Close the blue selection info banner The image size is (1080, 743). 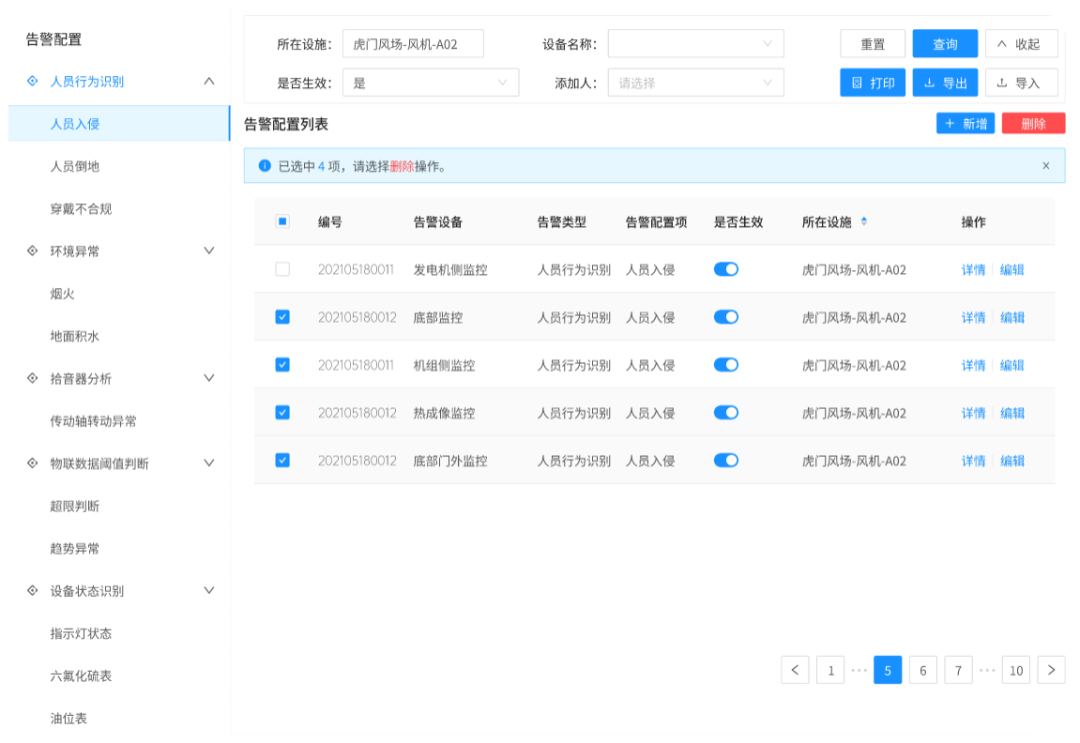tap(1046, 166)
